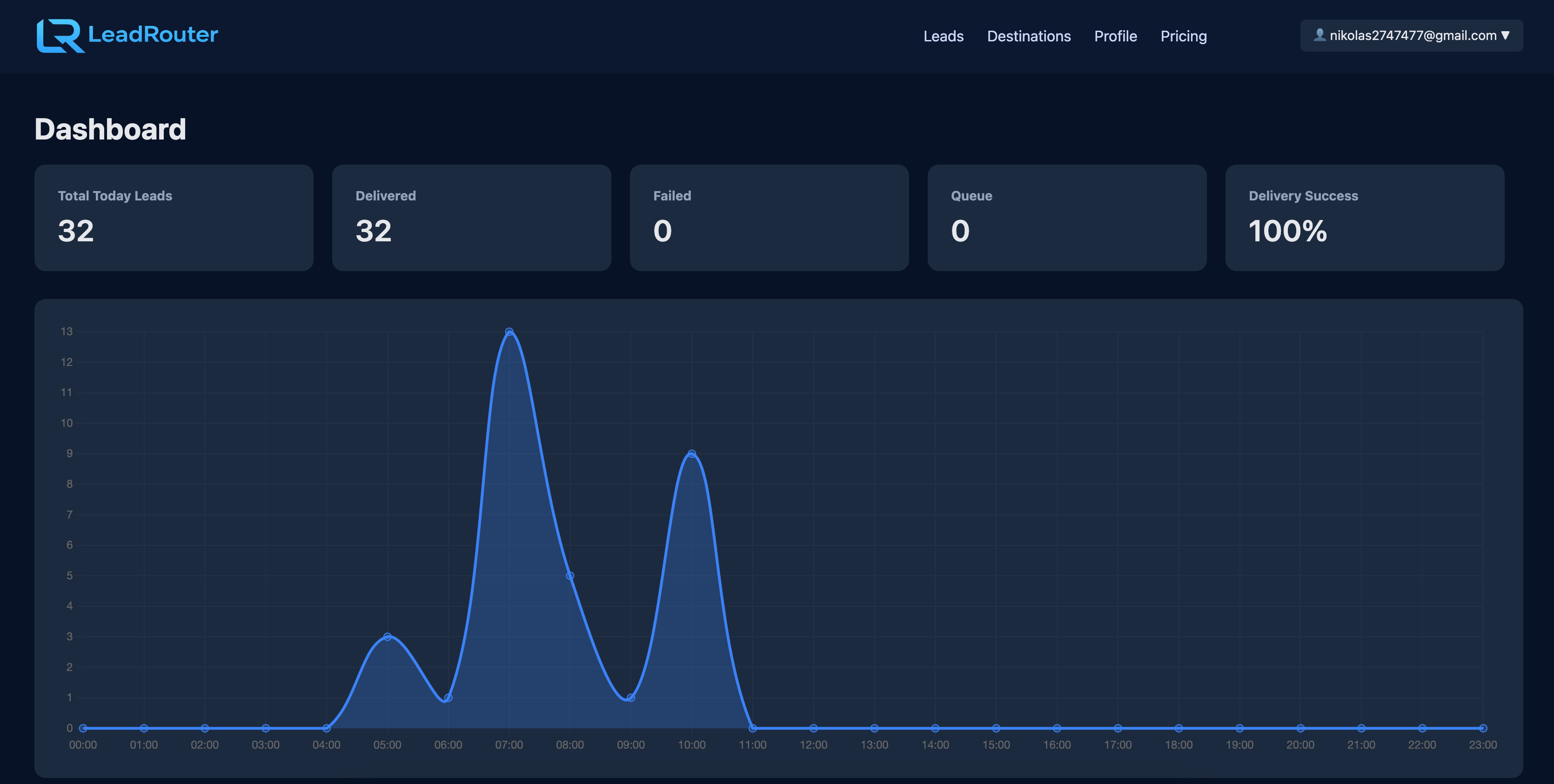Select the chart data point at 07:00 peak
The width and height of the screenshot is (1554, 784).
[x=510, y=331]
